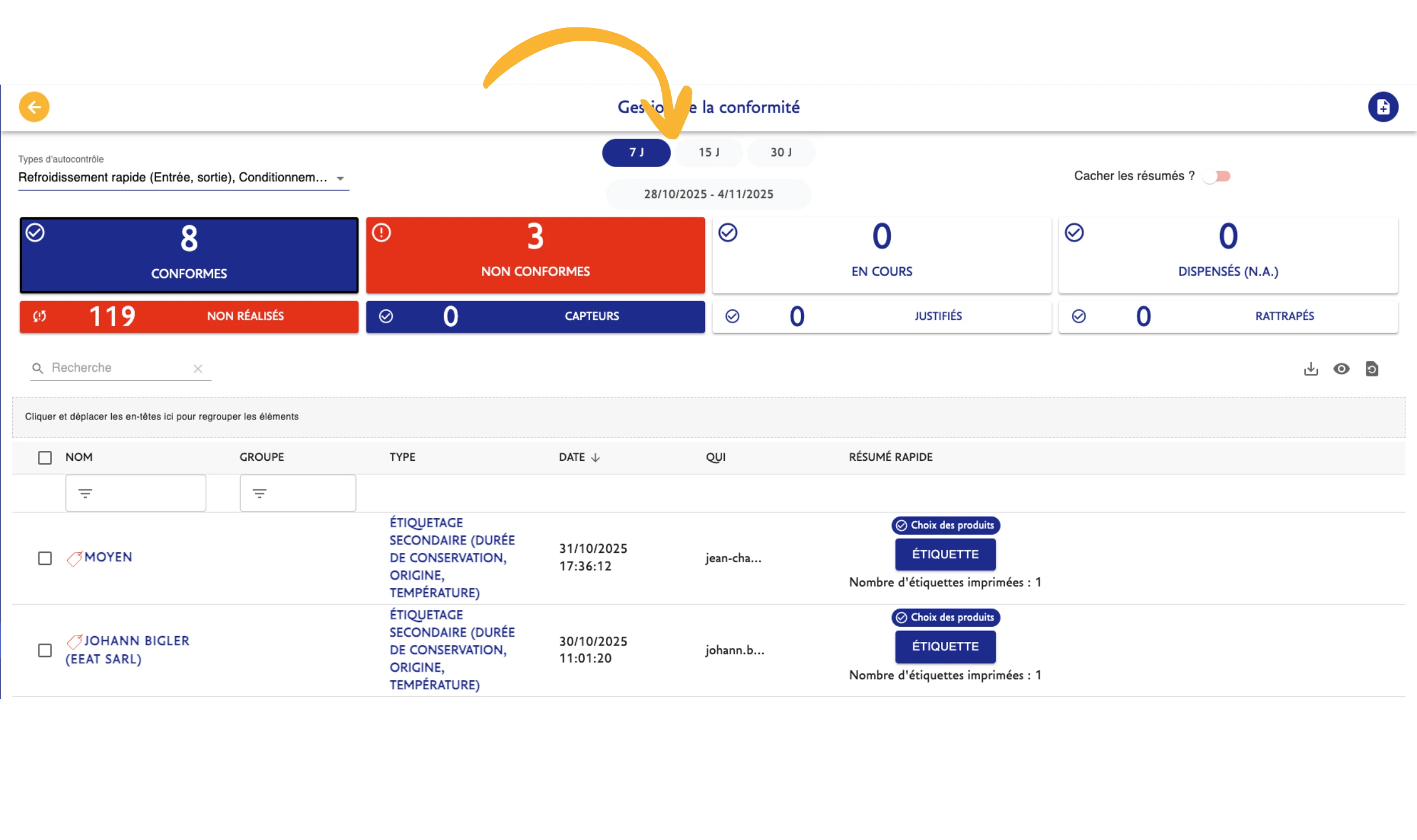Click the add document icon top right
This screenshot has height=840, width=1417.
[1383, 107]
